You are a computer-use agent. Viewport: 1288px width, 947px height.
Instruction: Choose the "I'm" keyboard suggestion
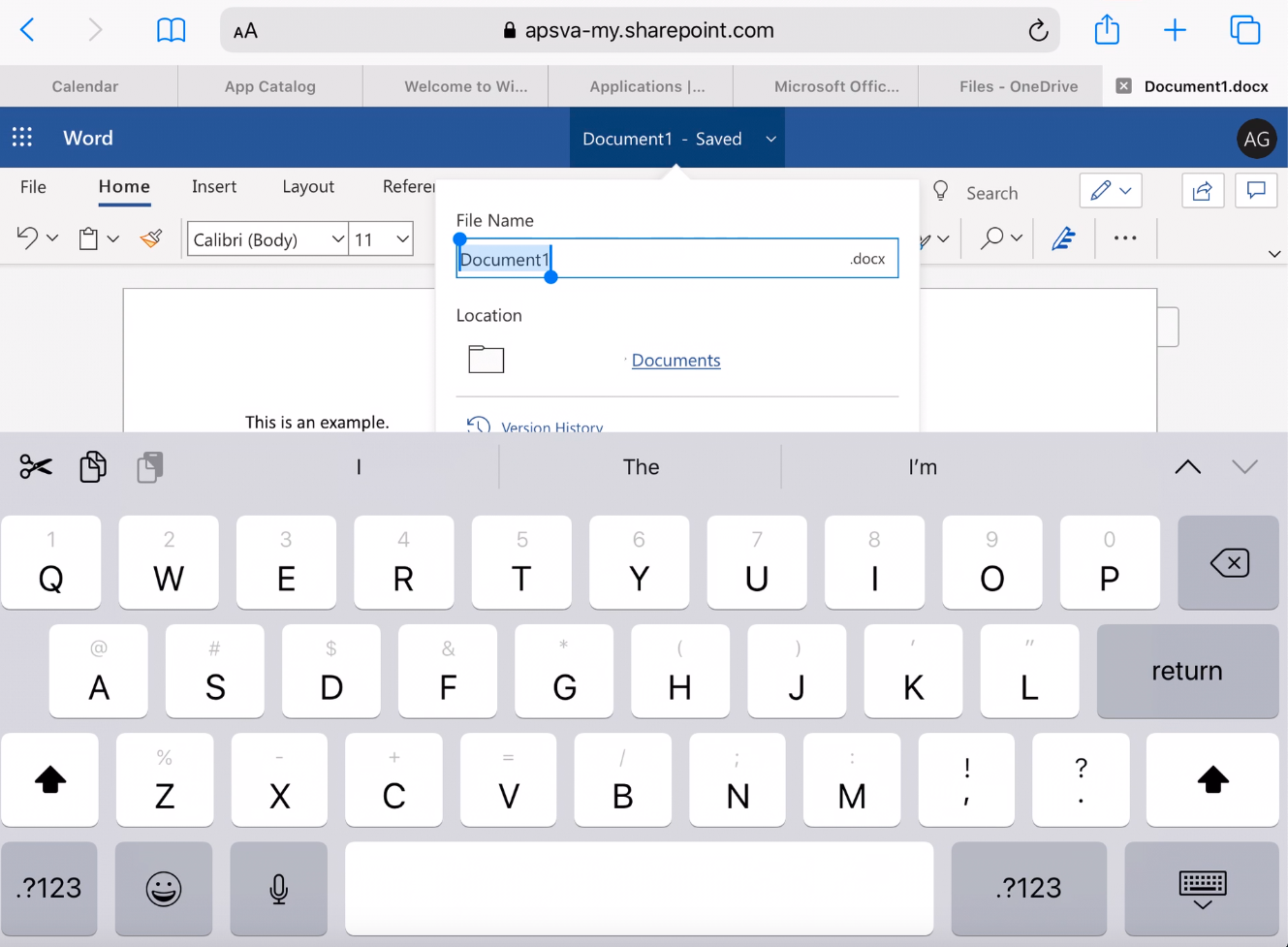(923, 467)
